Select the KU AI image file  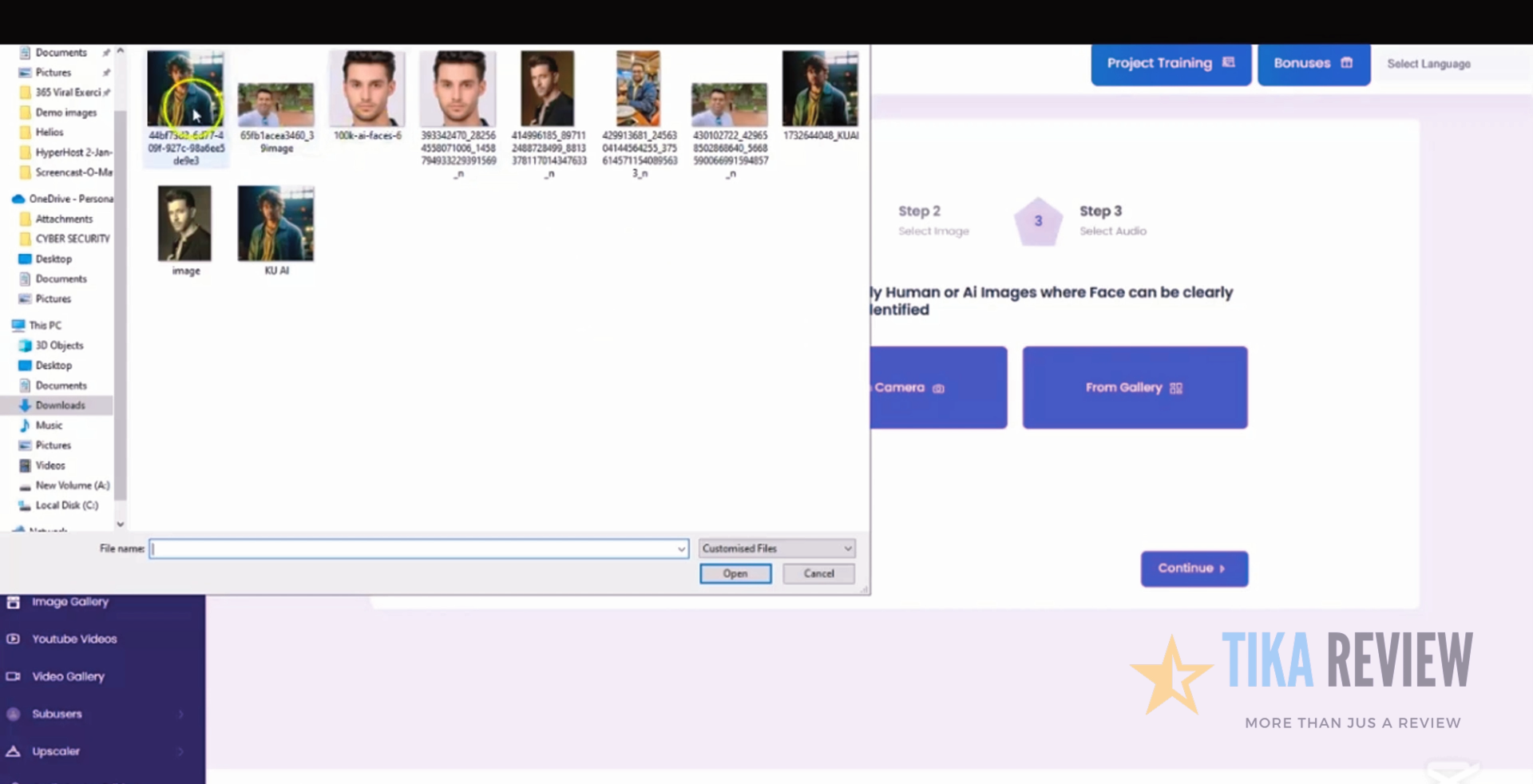pyautogui.click(x=276, y=231)
